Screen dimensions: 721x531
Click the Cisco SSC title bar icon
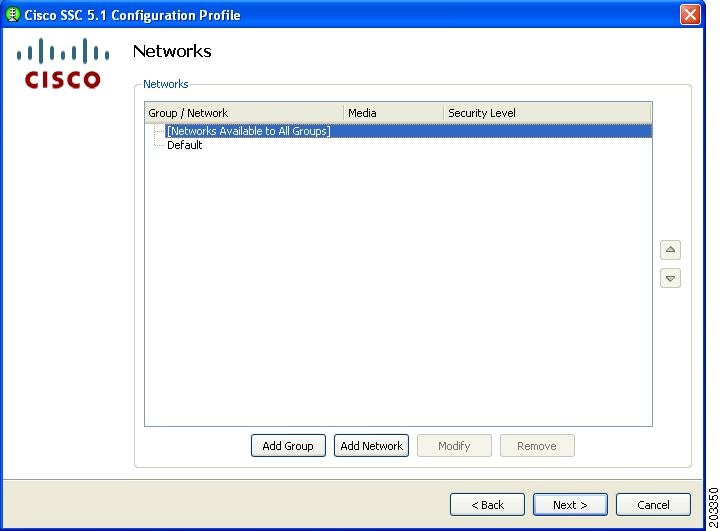coord(12,14)
